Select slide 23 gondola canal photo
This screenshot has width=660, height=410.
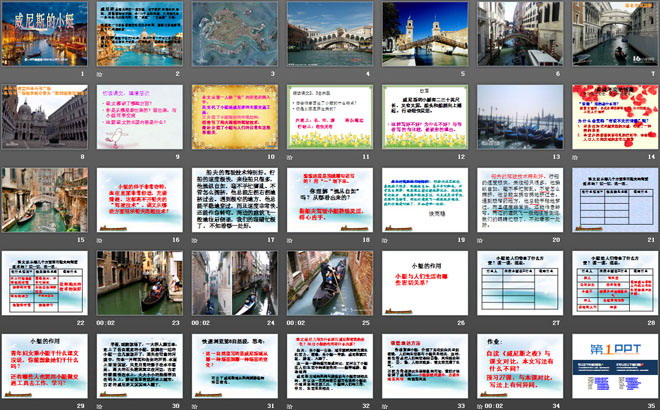tap(140, 283)
